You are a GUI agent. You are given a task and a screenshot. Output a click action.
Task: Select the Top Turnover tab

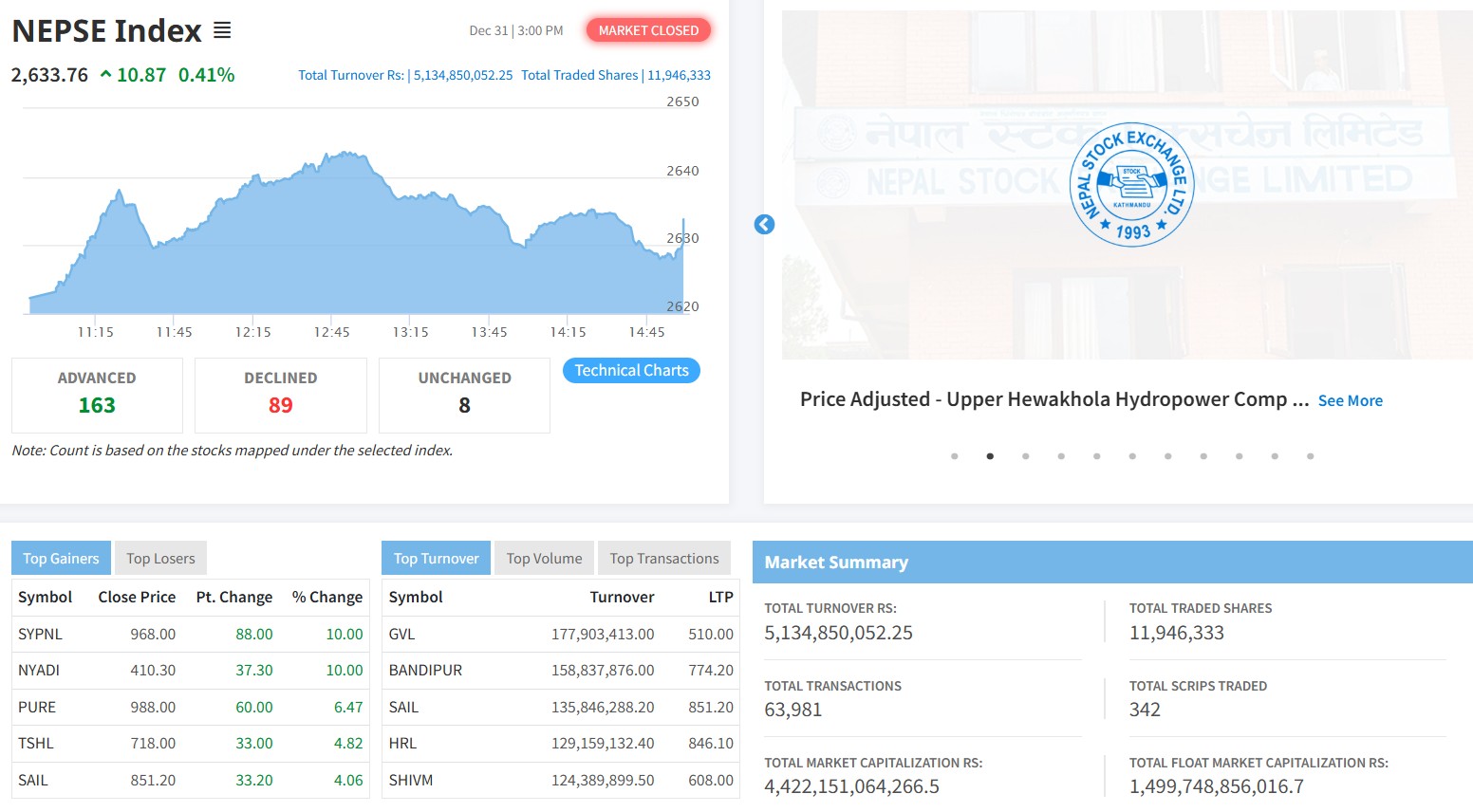tap(436, 559)
